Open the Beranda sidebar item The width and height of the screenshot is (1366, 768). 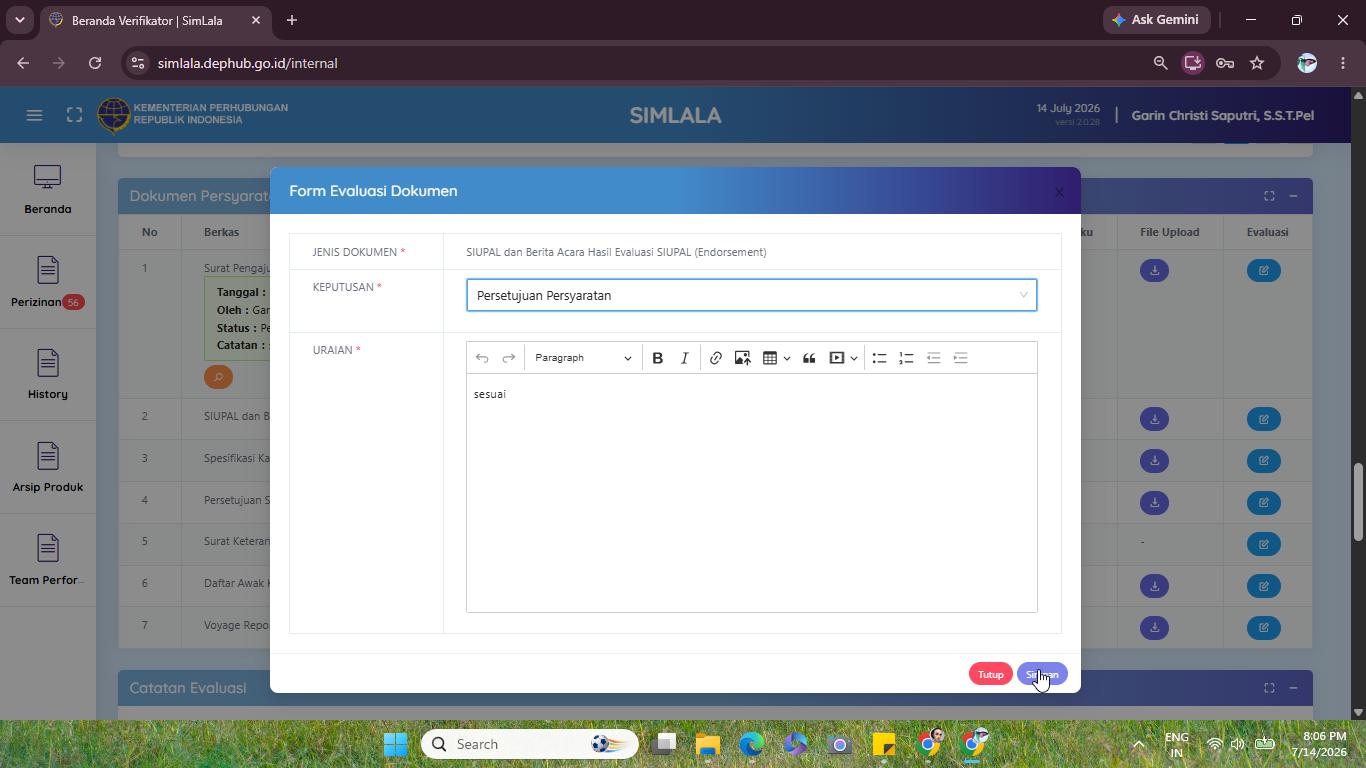tap(48, 190)
